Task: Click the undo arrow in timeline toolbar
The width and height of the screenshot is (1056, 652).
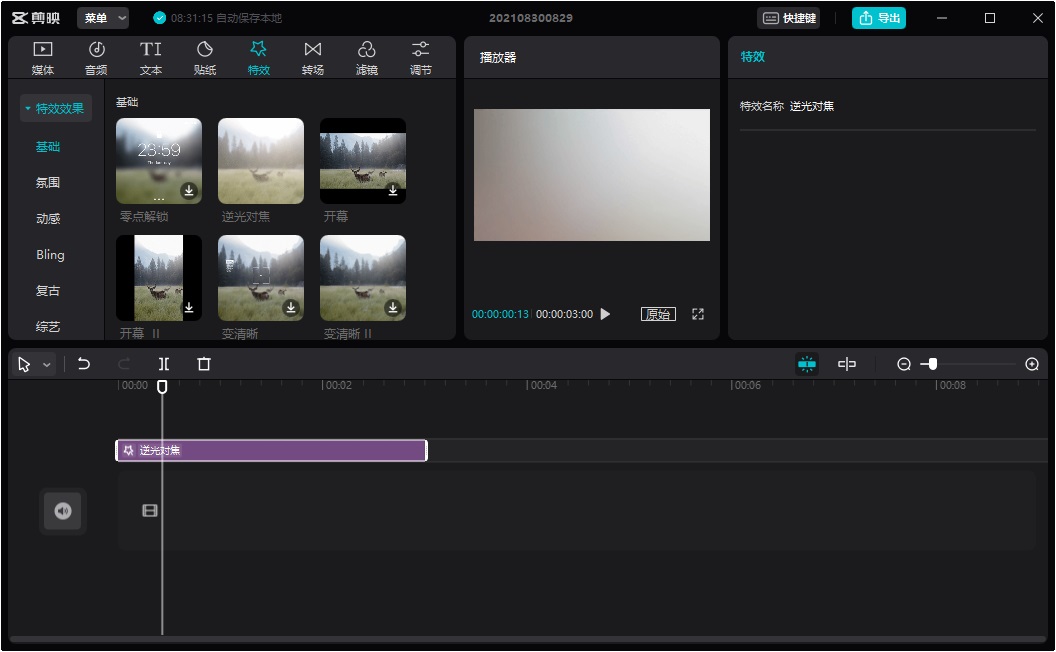Action: tap(84, 364)
